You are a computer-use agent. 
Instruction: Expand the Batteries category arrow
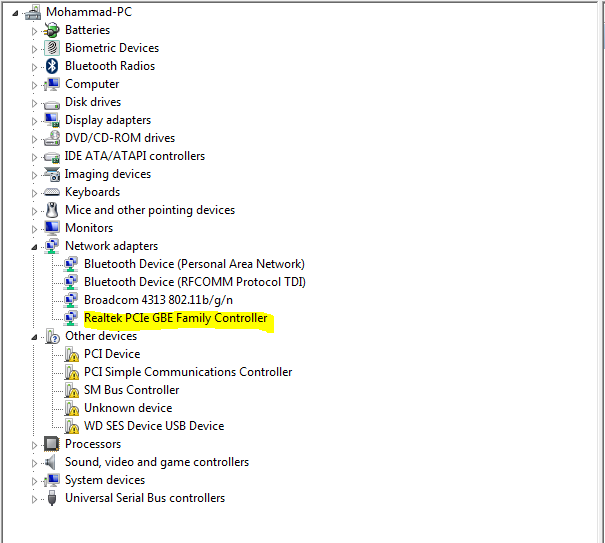[34, 31]
